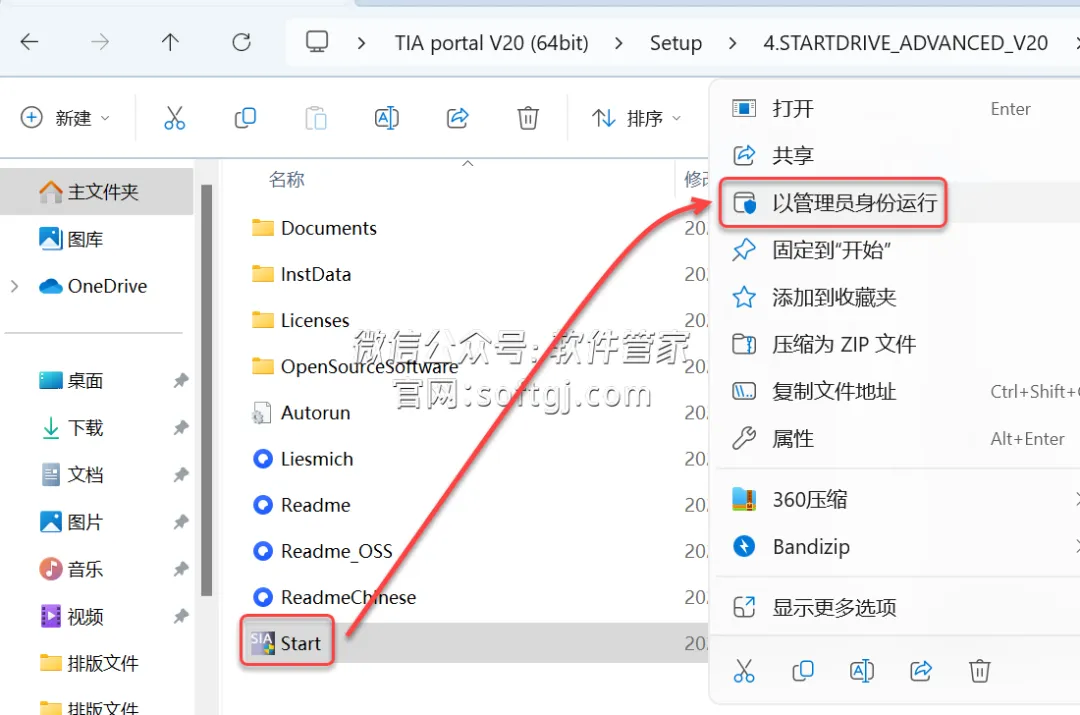
Task: Choose 压缩为 ZIP 文件 entry
Action: (894, 344)
